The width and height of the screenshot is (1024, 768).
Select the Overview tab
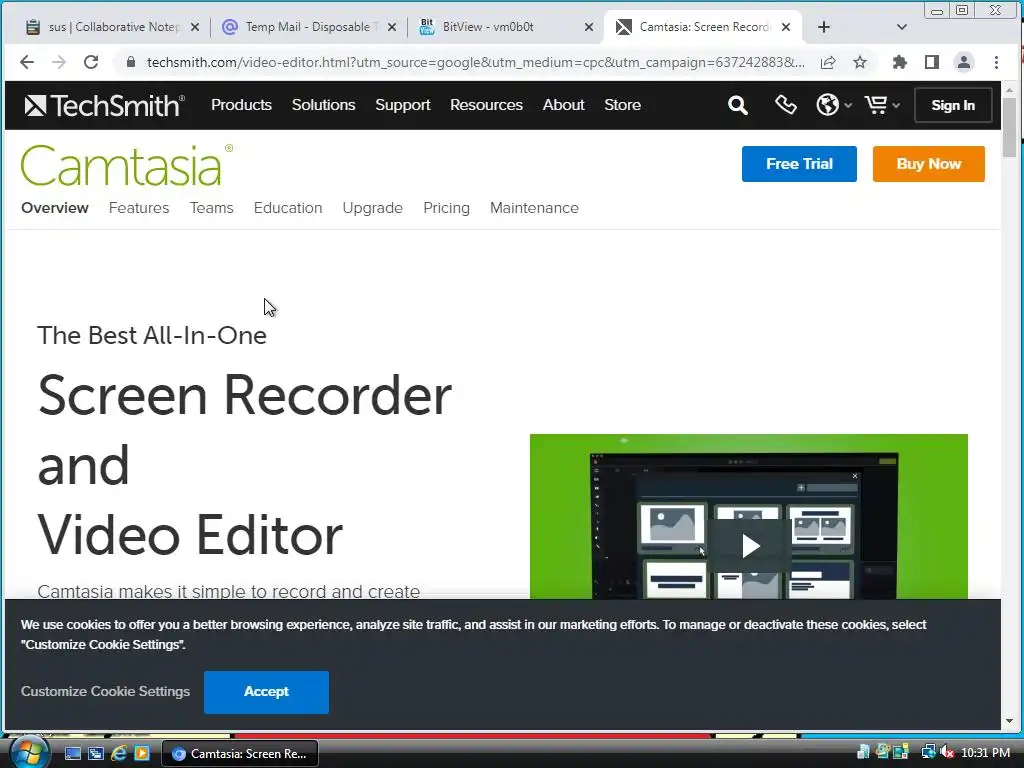[55, 208]
